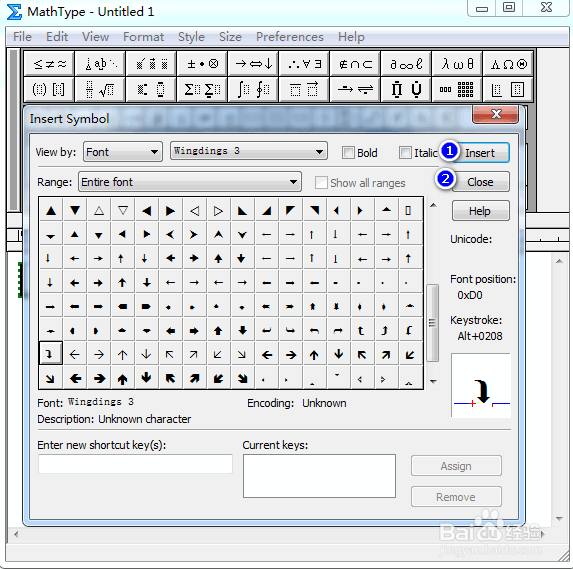Image resolution: width=573 pixels, height=570 pixels.
Task: Open the View by Font dropdown
Action: click(x=123, y=152)
